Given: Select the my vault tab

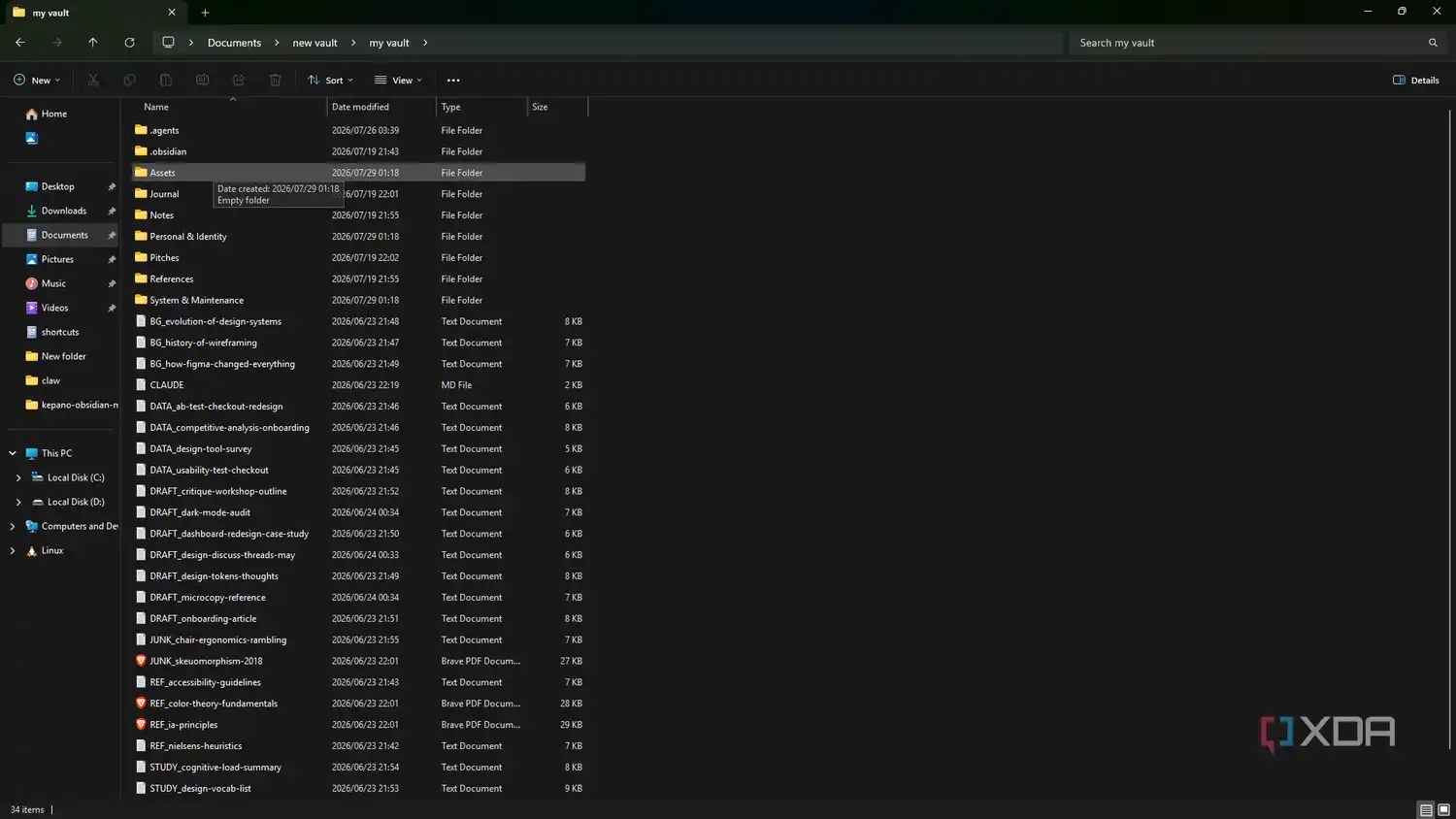Looking at the screenshot, I should [93, 13].
